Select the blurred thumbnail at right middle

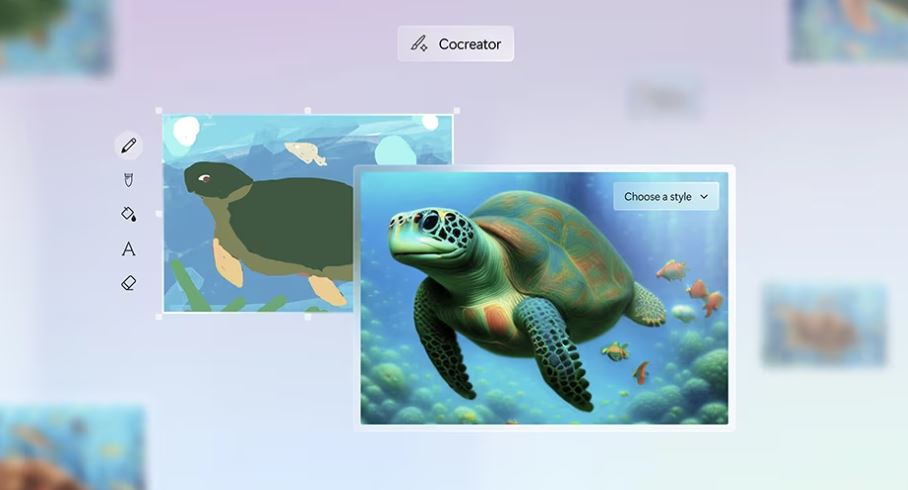[x=824, y=324]
